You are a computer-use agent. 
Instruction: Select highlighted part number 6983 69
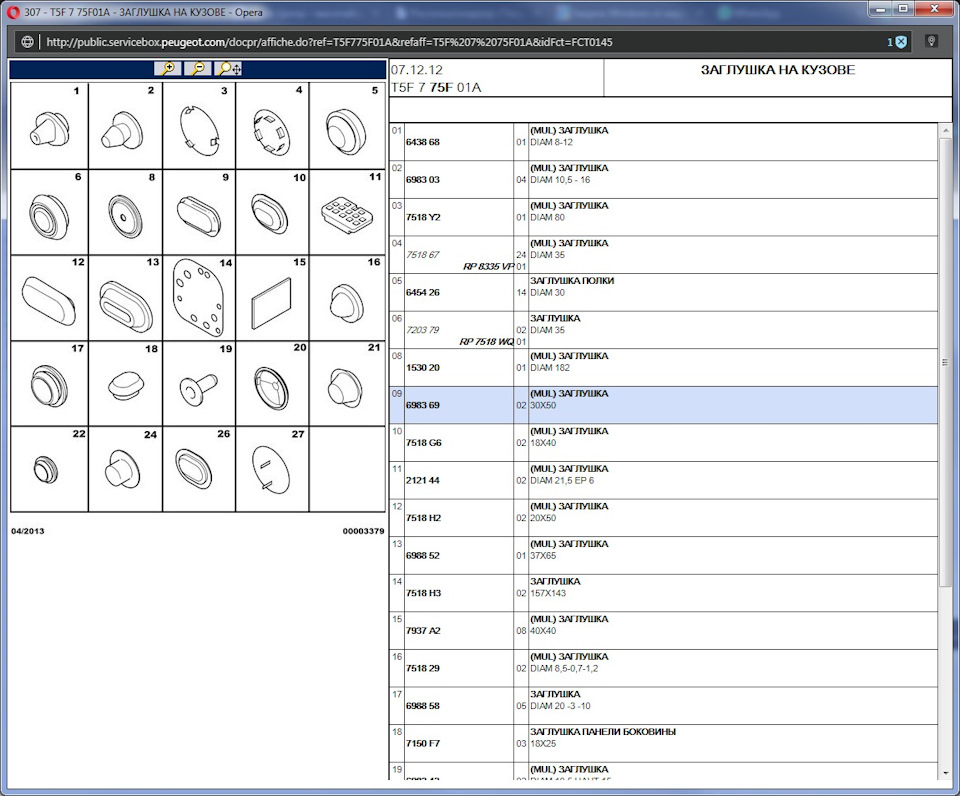(x=422, y=405)
